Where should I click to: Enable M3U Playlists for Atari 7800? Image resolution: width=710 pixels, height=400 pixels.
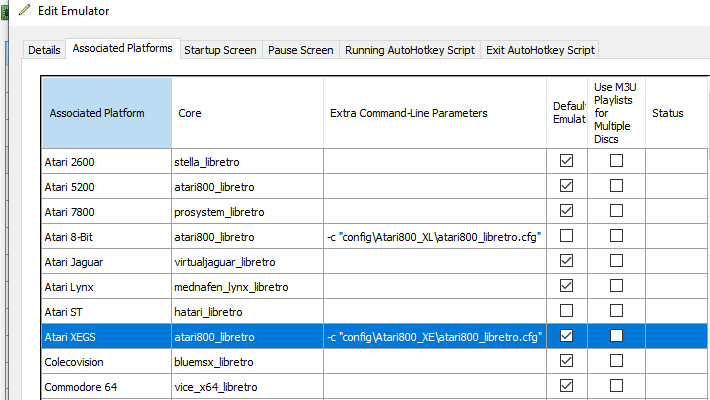coord(616,211)
